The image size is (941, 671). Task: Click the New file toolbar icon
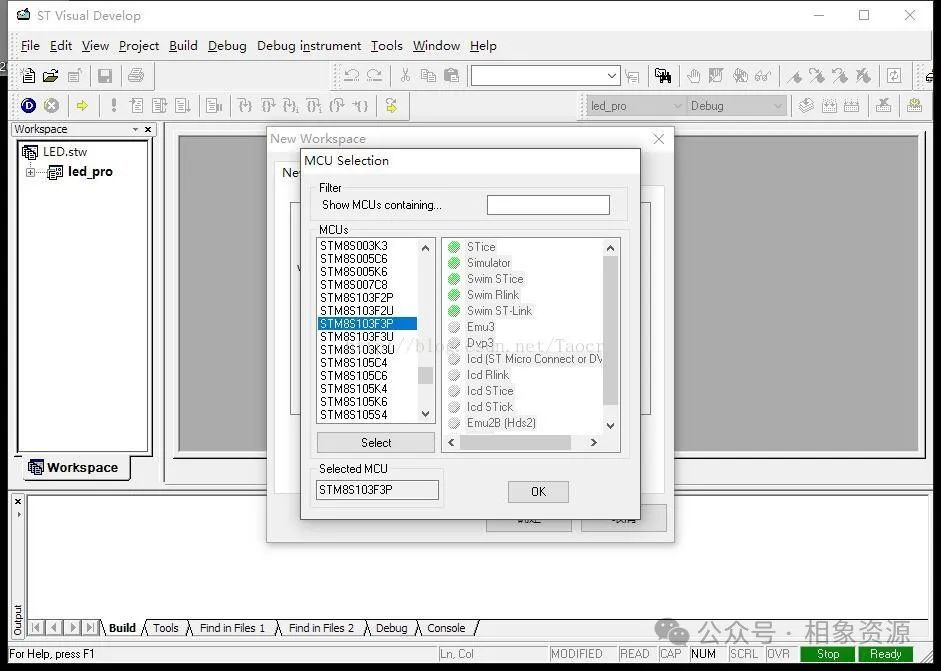point(28,76)
